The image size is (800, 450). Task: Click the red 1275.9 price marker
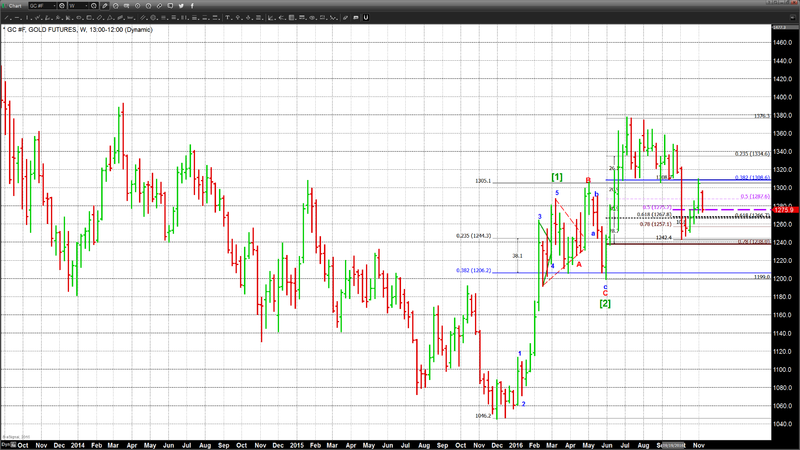pos(784,210)
